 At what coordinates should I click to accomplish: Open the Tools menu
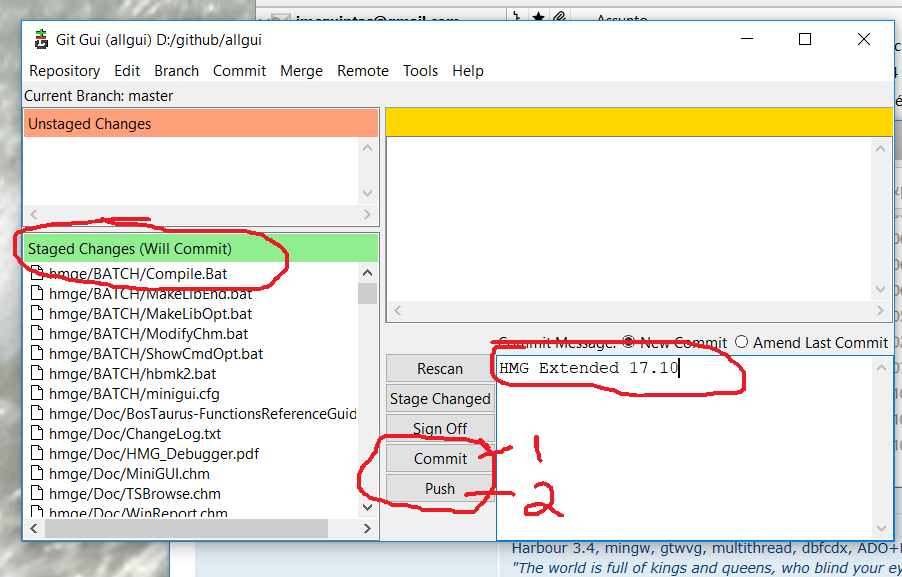pyautogui.click(x=421, y=71)
